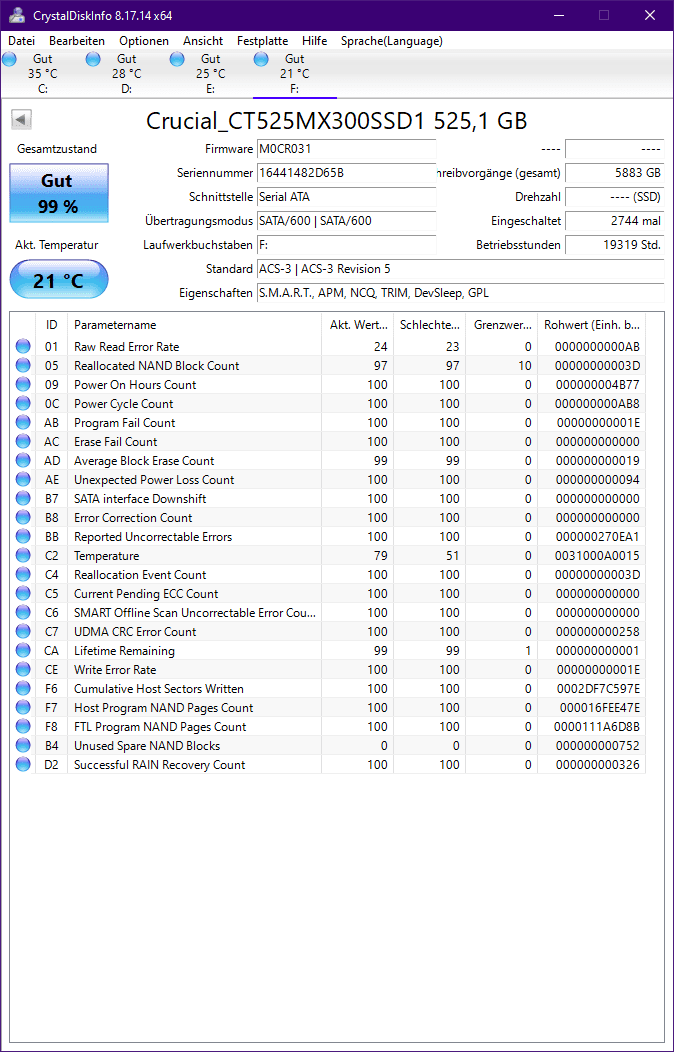Click the total writes value 5883 GB
The width and height of the screenshot is (674, 1052).
pos(614,173)
